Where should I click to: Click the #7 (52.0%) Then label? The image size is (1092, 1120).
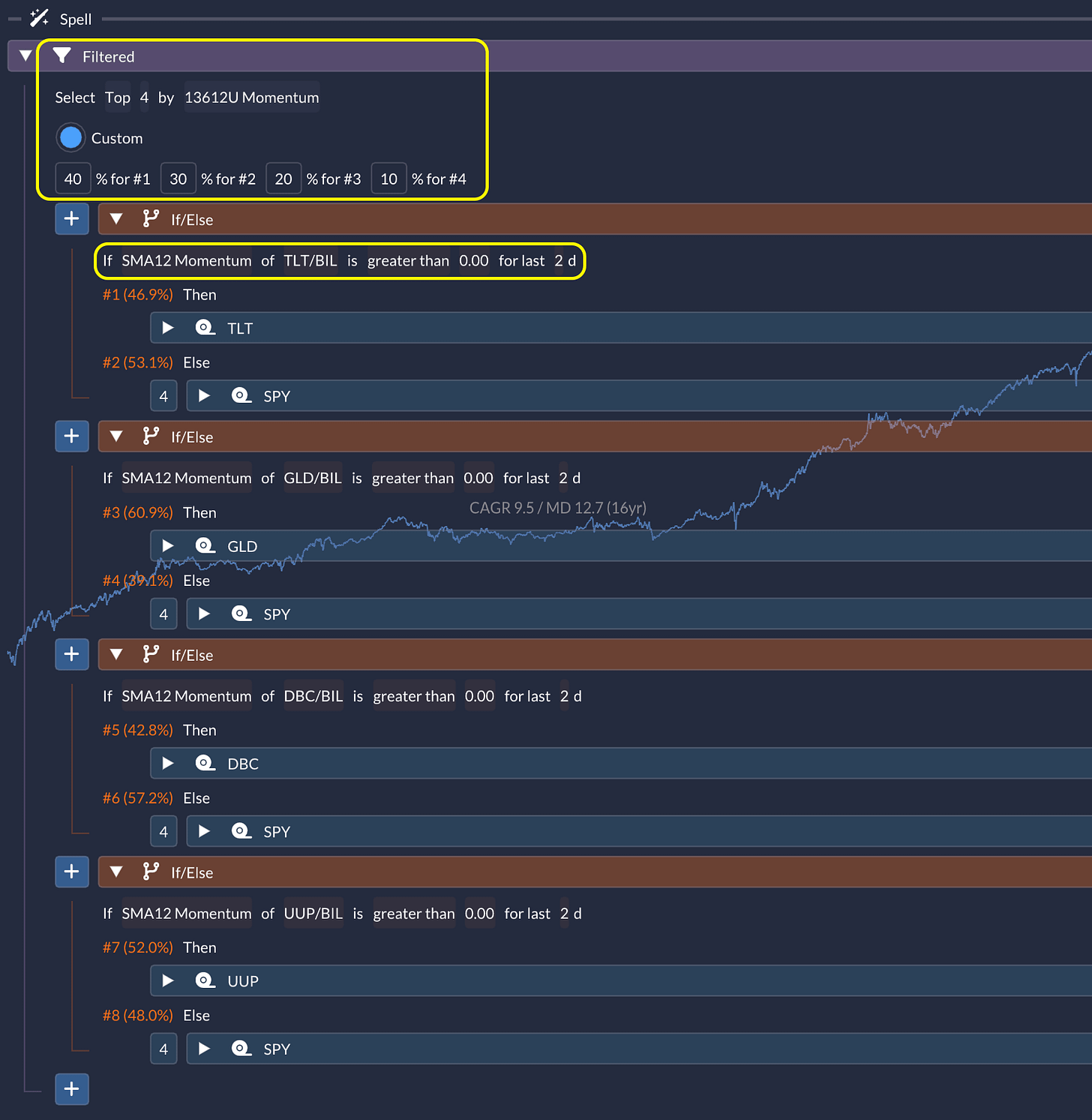[160, 947]
